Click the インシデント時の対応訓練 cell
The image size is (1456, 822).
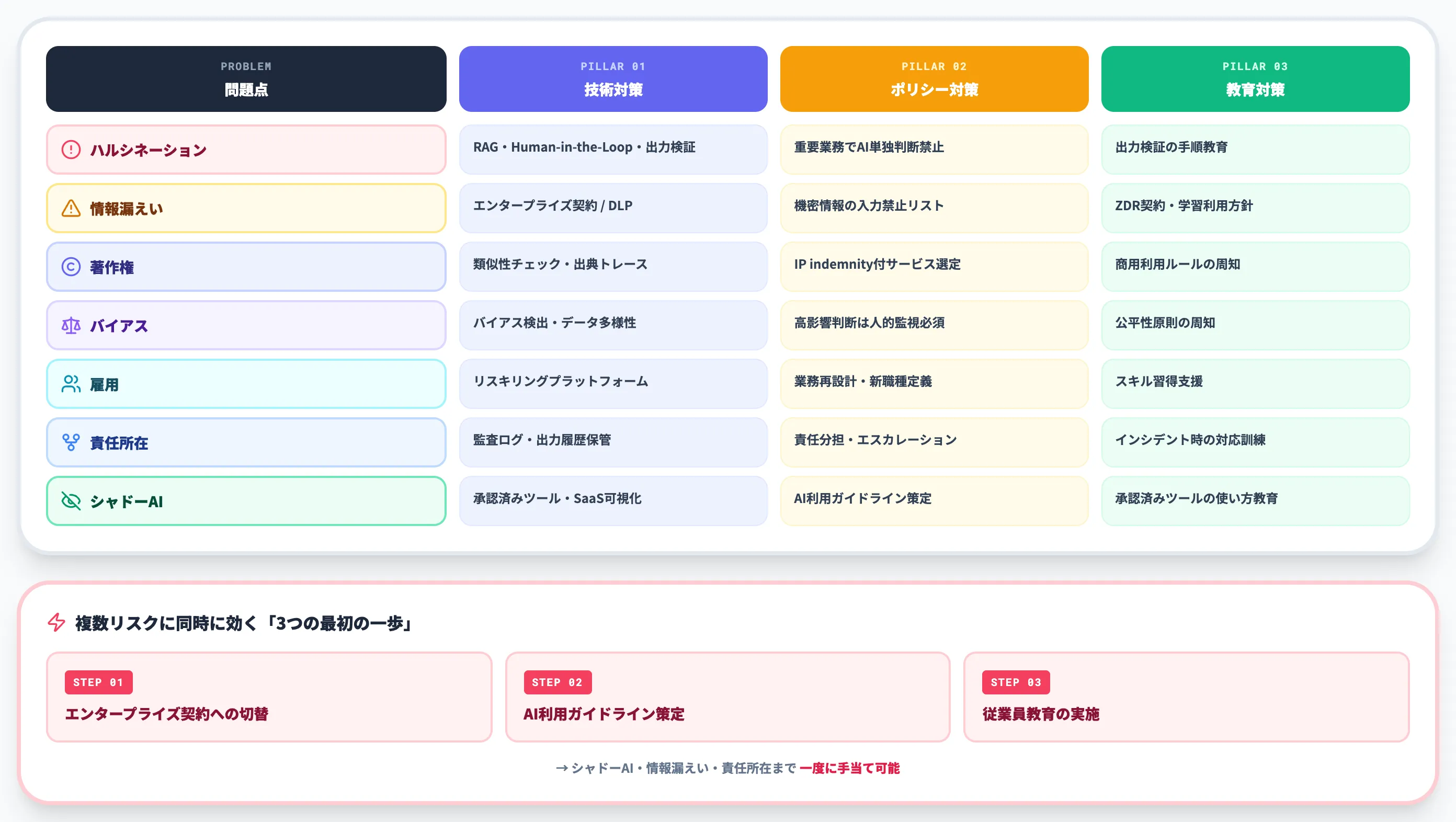pos(1255,442)
